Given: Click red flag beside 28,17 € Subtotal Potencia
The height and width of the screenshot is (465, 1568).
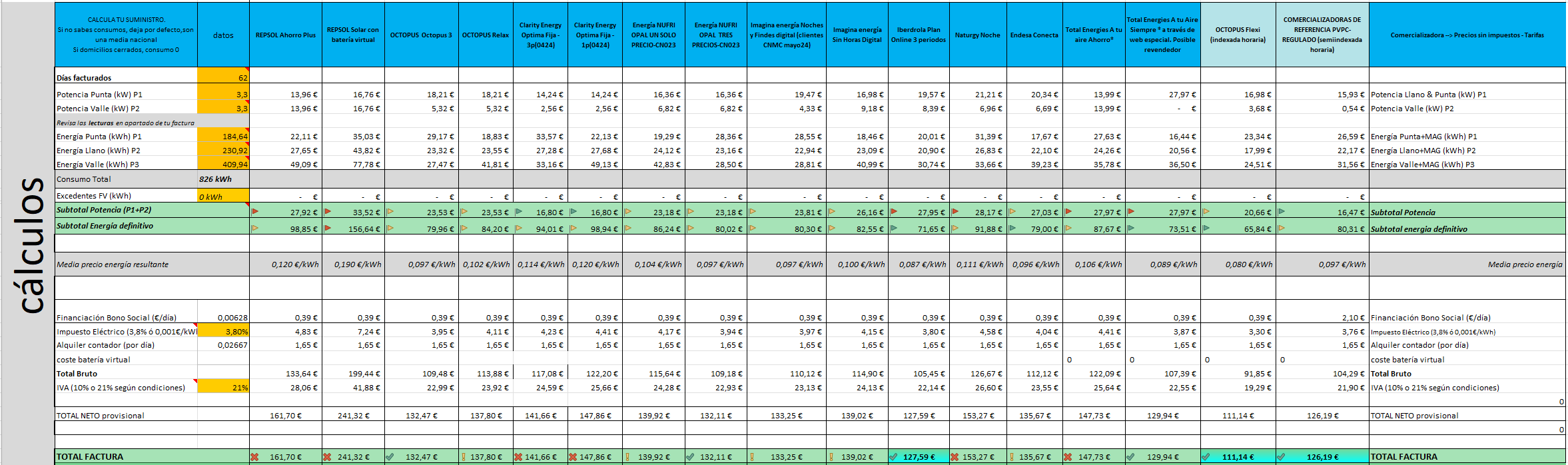Looking at the screenshot, I should click(x=955, y=212).
